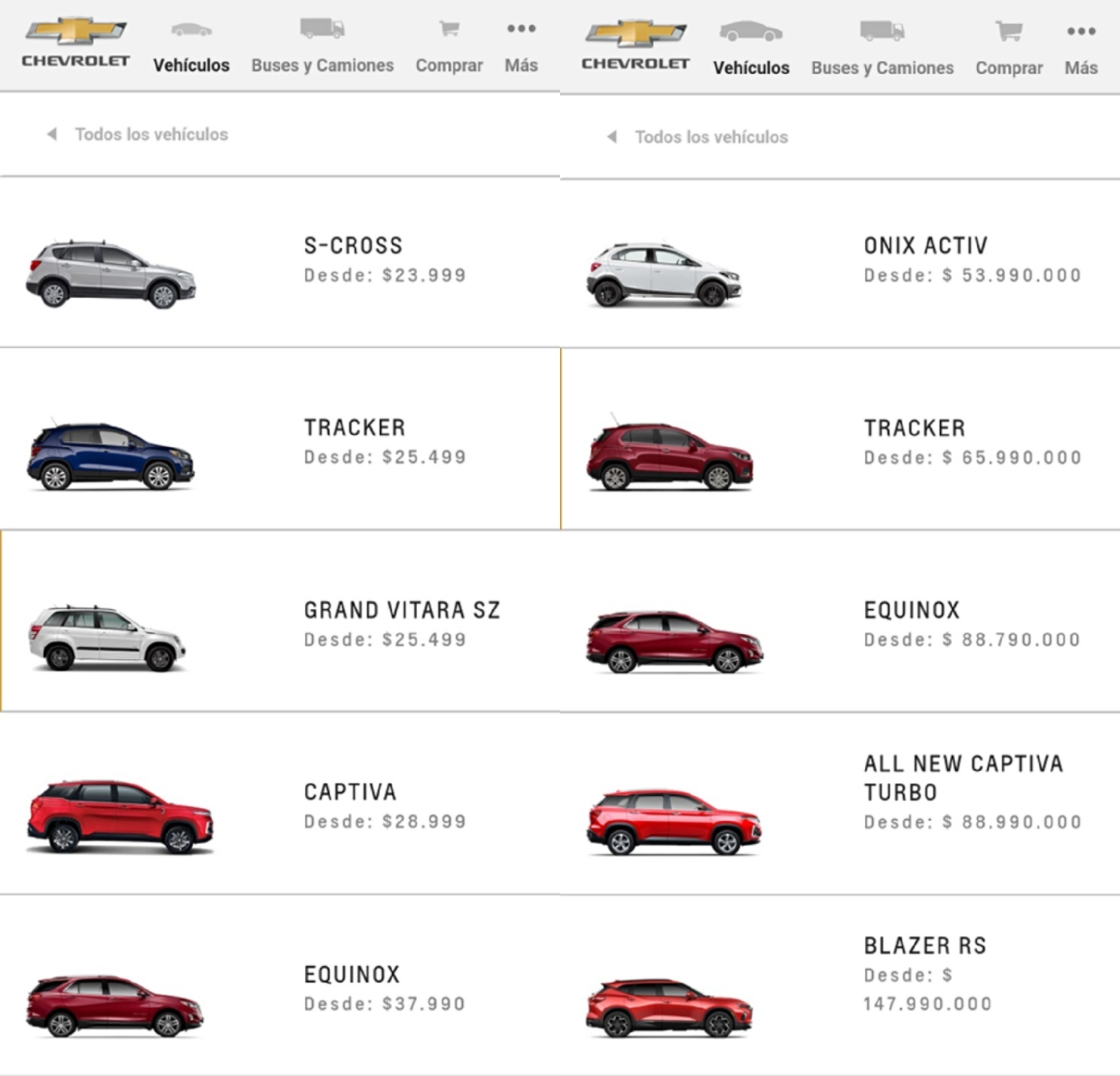1120x1076 pixels.
Task: Click the price 'Desde: $23.999'
Action: [385, 276]
